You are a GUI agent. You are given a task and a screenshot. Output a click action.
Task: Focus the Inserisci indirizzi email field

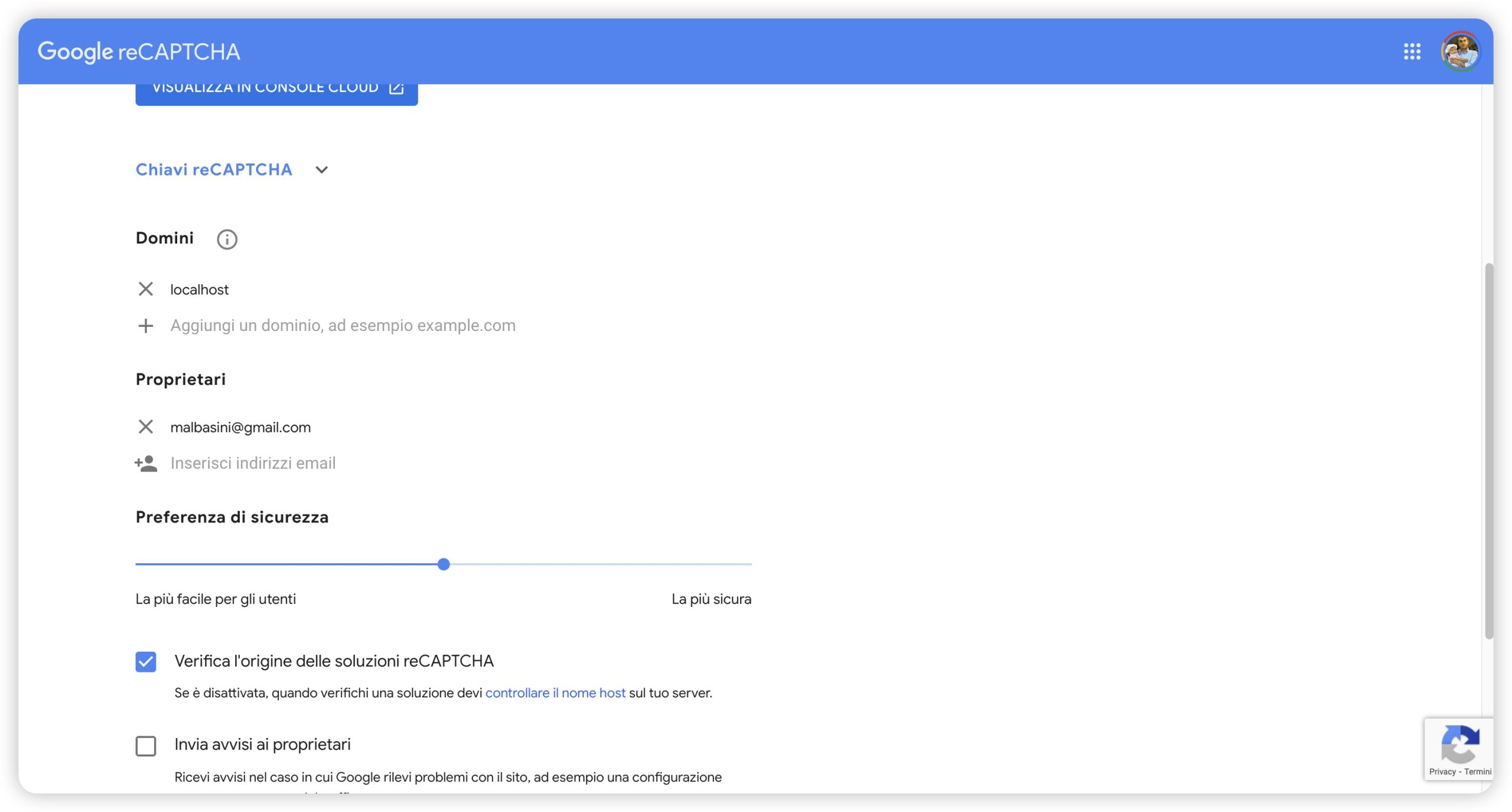[253, 463]
